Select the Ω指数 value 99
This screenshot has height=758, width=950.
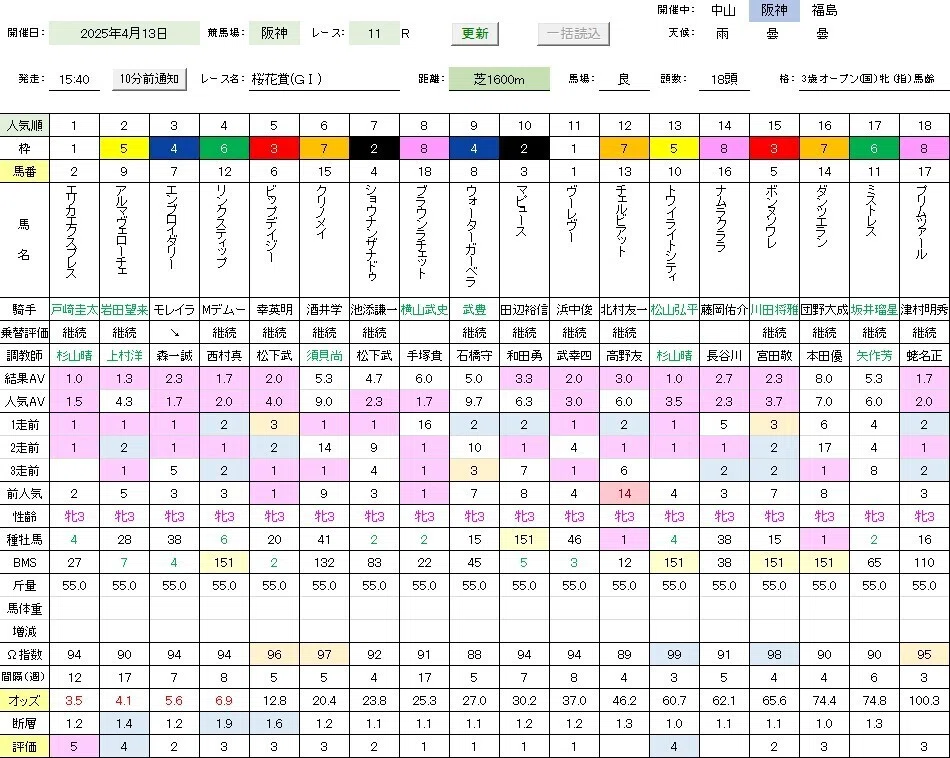[674, 654]
